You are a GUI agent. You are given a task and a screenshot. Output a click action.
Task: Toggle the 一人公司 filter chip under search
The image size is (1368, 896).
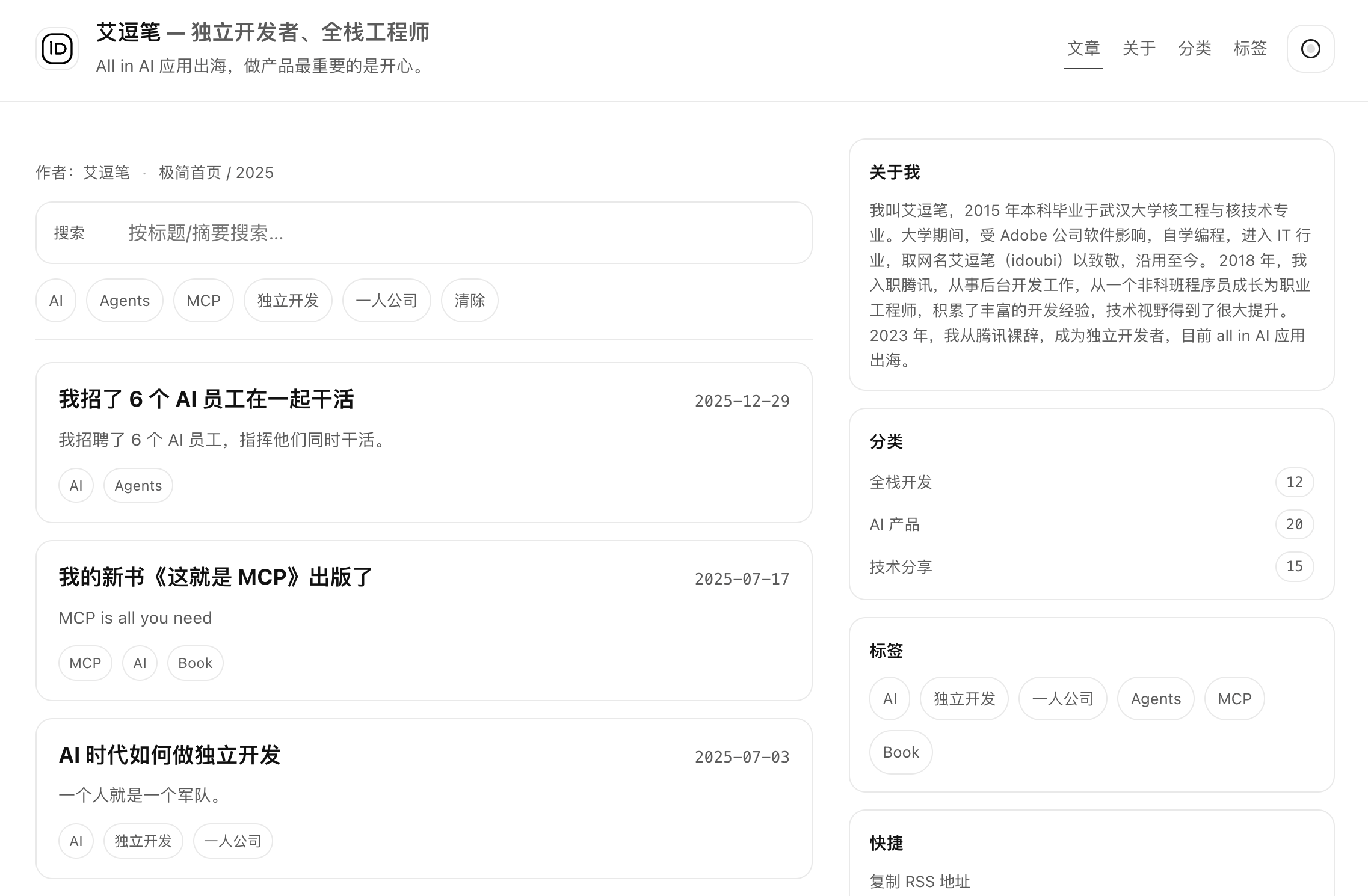386,301
